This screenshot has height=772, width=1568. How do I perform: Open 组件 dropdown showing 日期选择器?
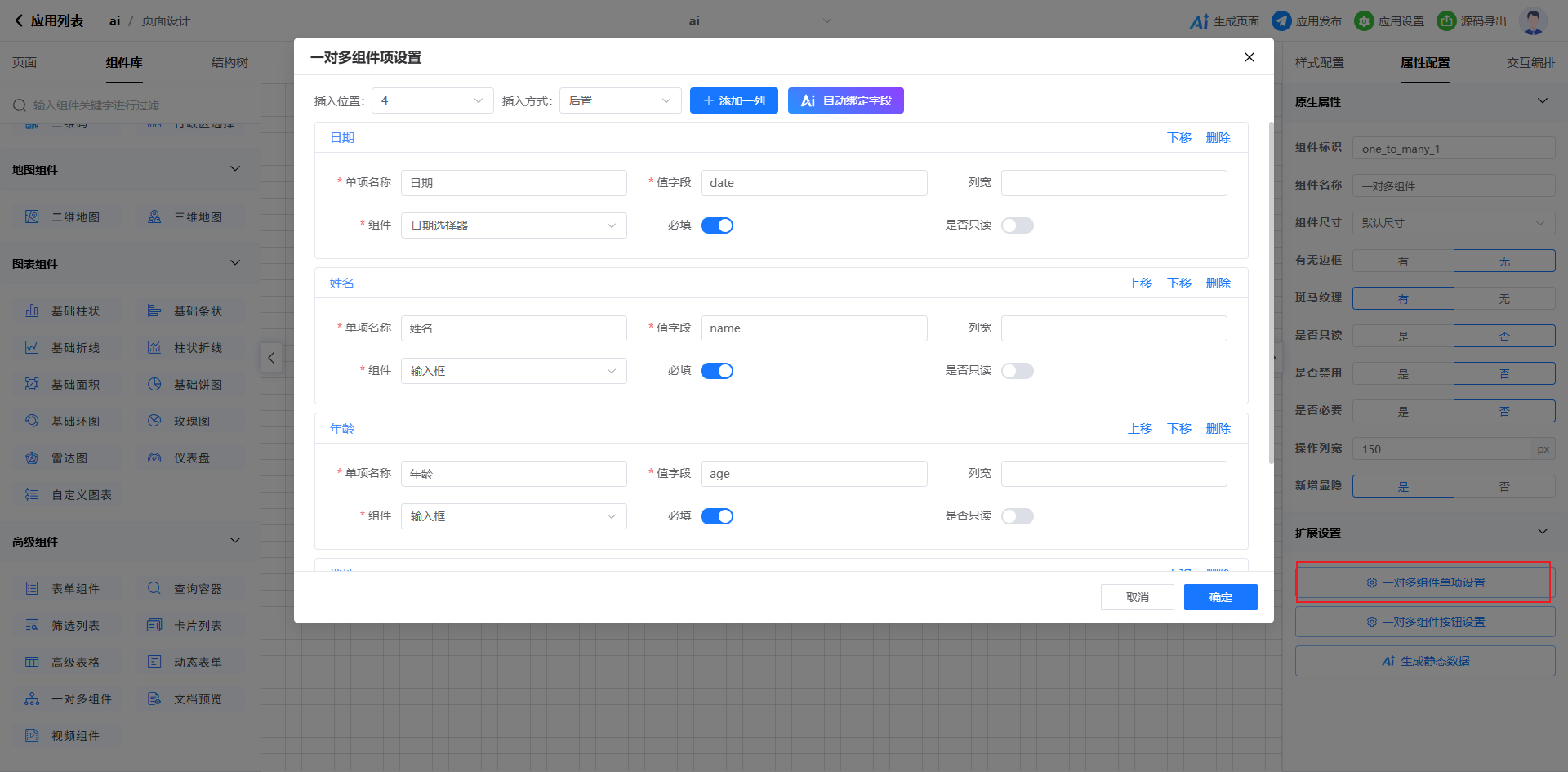pos(514,225)
